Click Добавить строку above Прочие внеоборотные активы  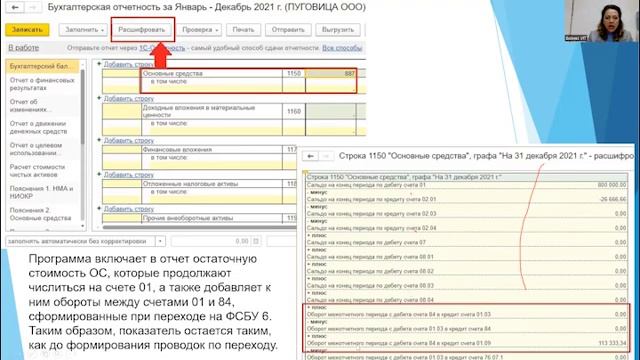coord(129,209)
